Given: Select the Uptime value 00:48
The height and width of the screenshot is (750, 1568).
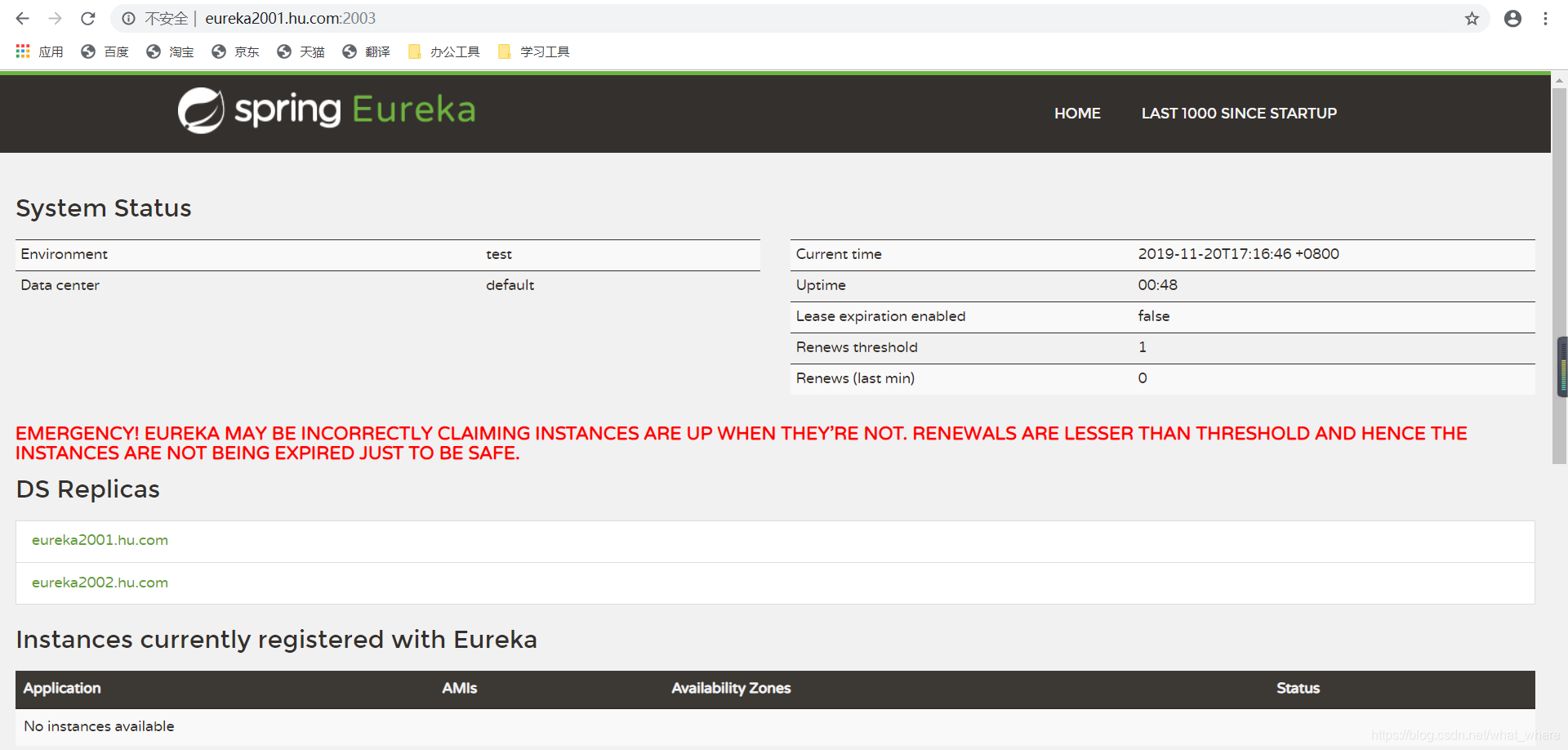Looking at the screenshot, I should [x=1157, y=285].
